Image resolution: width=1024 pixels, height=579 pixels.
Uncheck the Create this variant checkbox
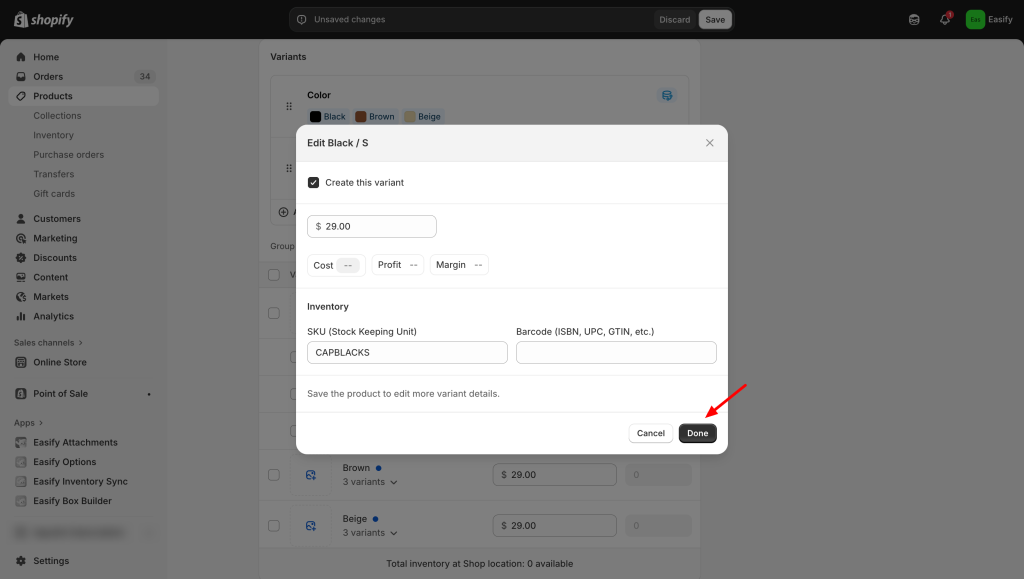point(314,183)
